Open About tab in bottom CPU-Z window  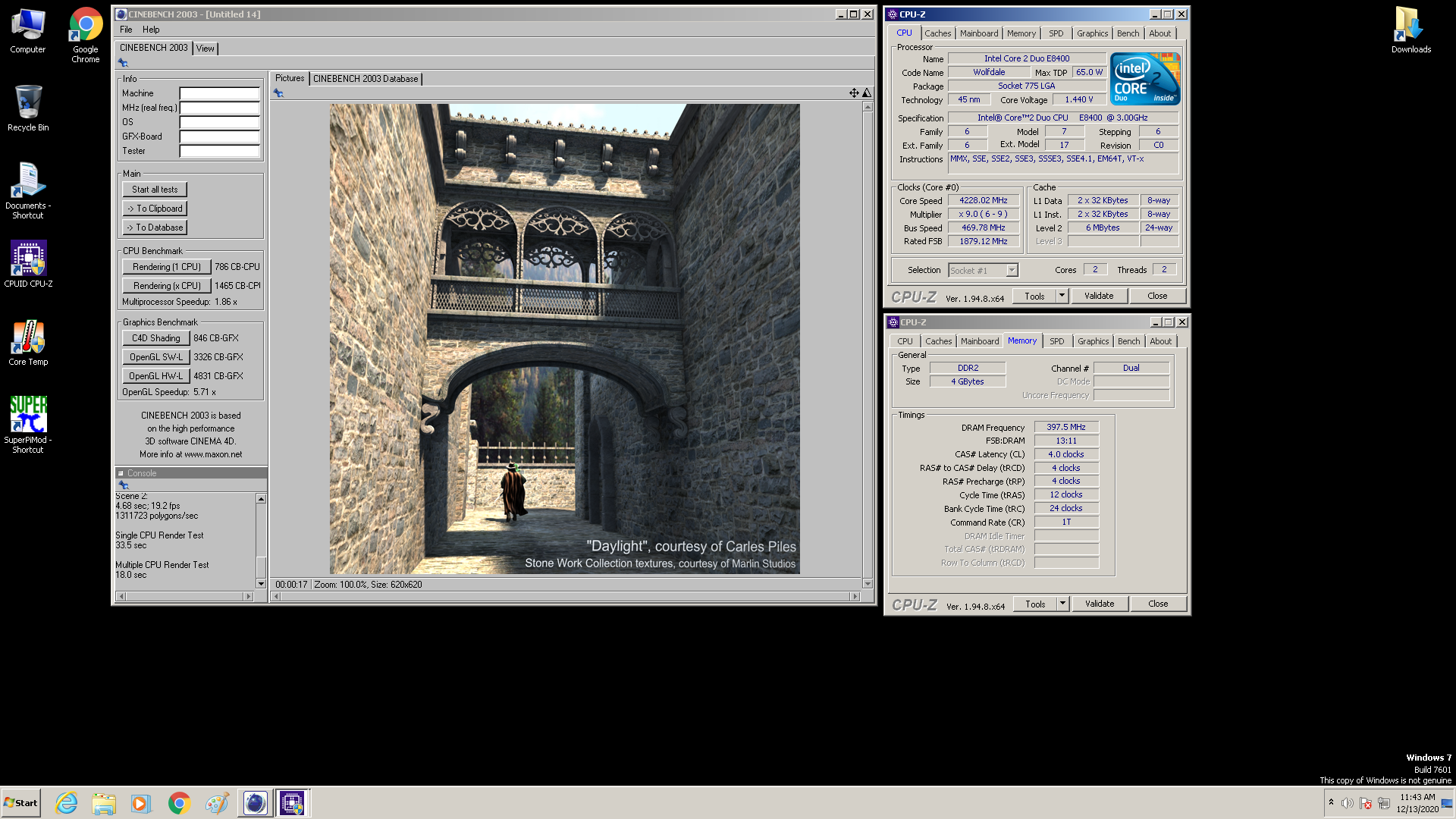click(x=1161, y=341)
